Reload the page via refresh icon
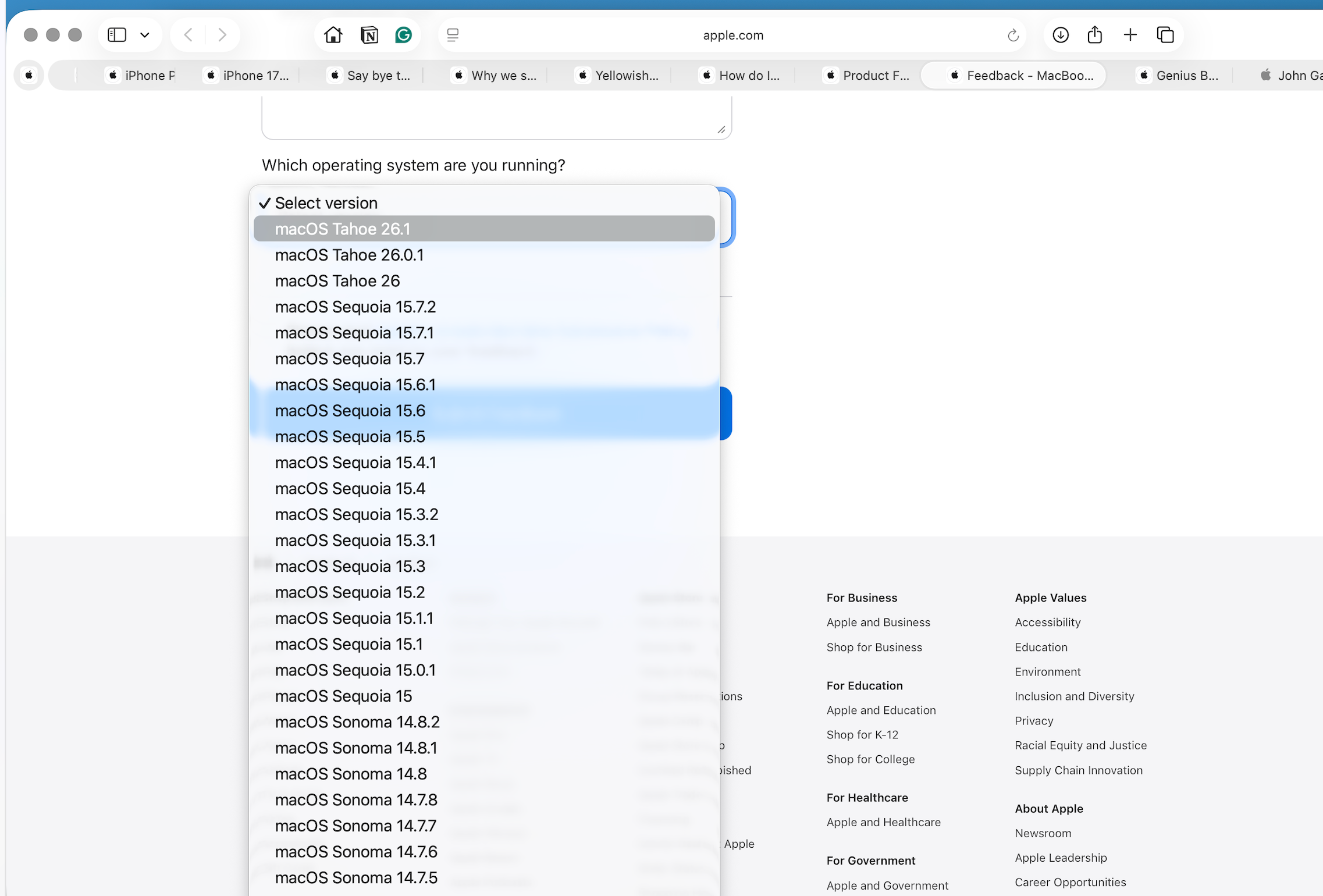Image resolution: width=1323 pixels, height=896 pixels. 1013,35
